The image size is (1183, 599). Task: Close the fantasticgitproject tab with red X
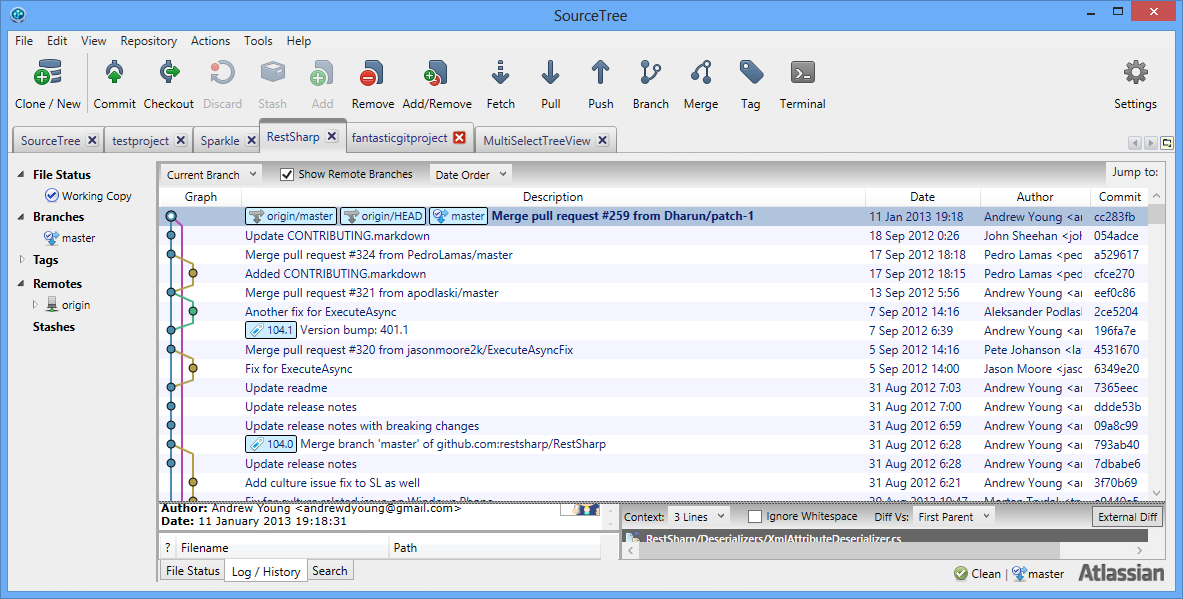pyautogui.click(x=459, y=138)
